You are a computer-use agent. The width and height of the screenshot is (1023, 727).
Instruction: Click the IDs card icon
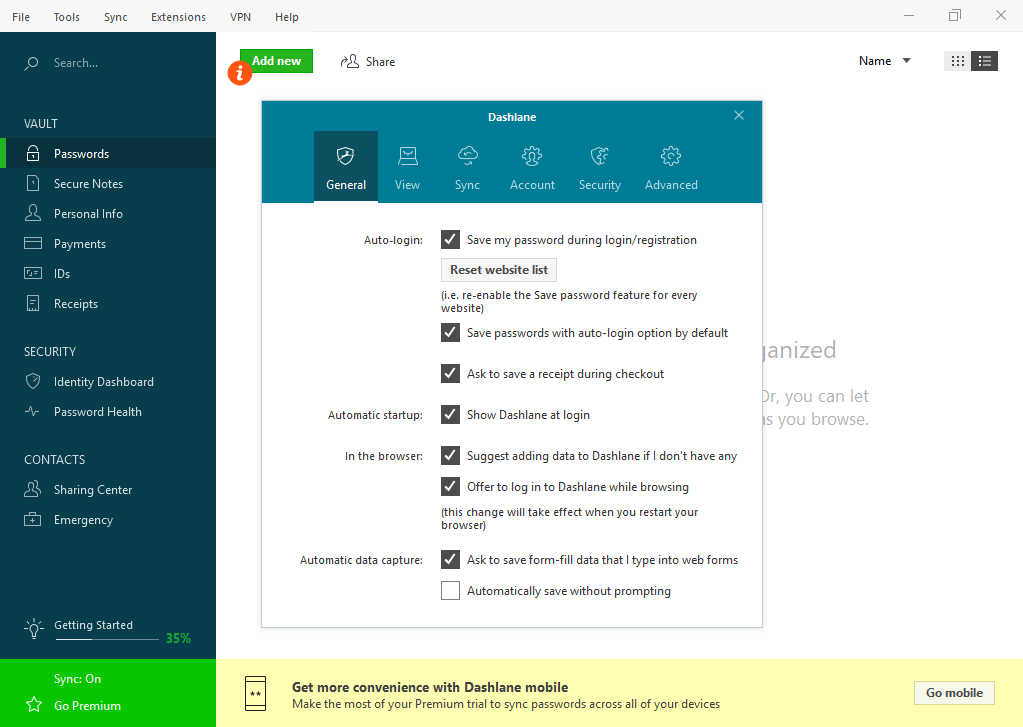pos(33,273)
